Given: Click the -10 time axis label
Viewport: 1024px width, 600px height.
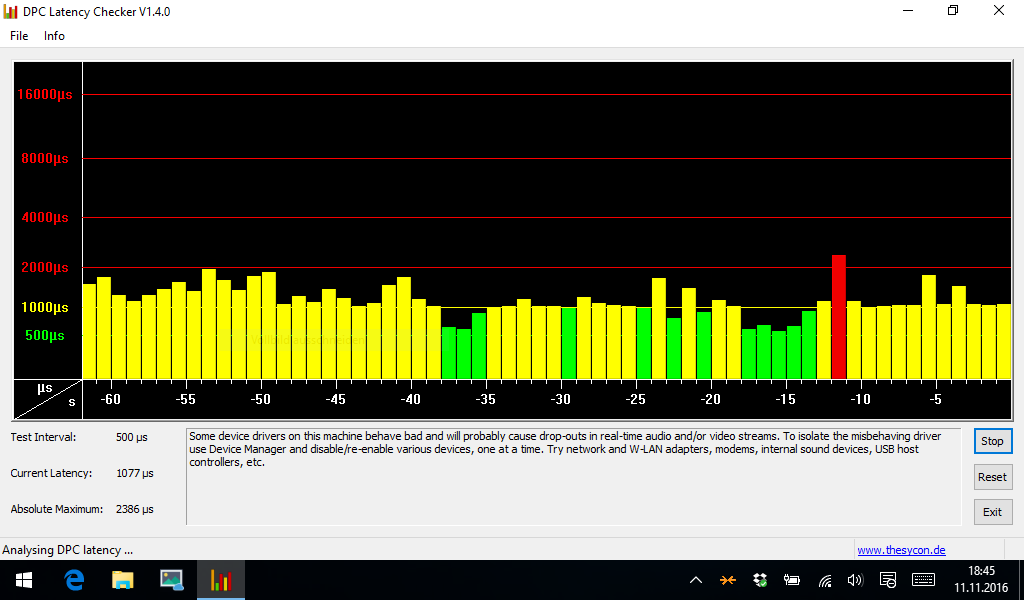Looking at the screenshot, I should tap(860, 399).
